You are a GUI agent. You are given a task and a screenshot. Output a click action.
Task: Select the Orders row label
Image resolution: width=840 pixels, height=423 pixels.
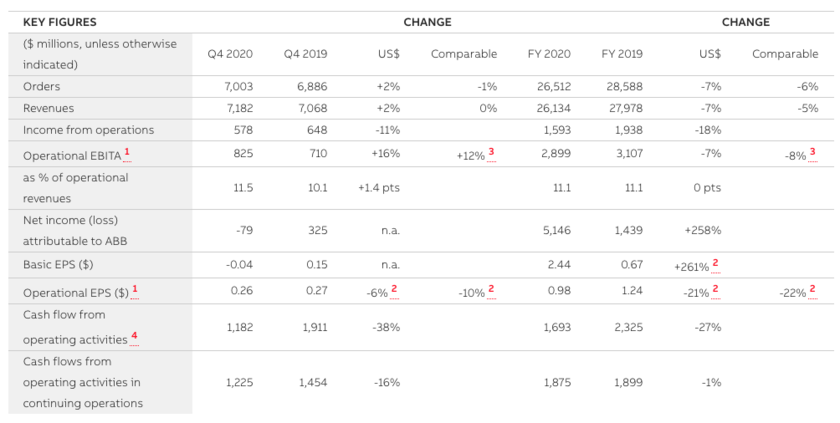42,87
